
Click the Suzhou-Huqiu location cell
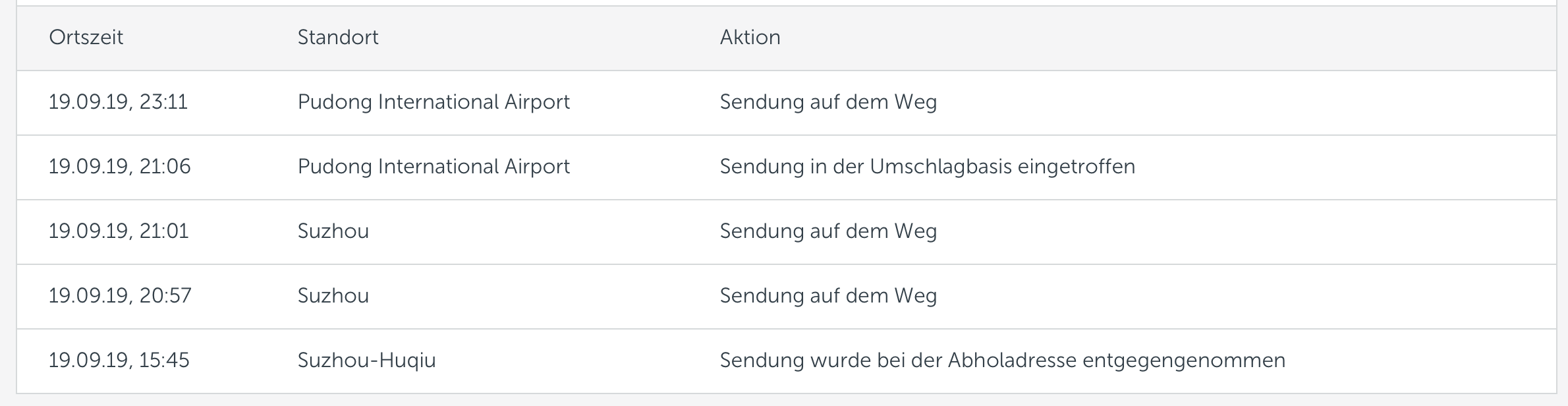point(366,361)
